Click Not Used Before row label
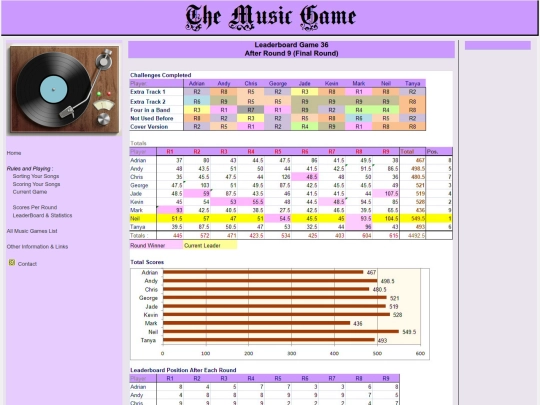The width and height of the screenshot is (540, 405). coord(152,118)
